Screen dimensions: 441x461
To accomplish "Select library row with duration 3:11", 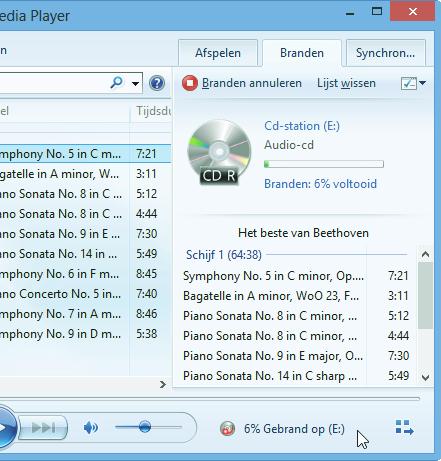I will (85, 174).
